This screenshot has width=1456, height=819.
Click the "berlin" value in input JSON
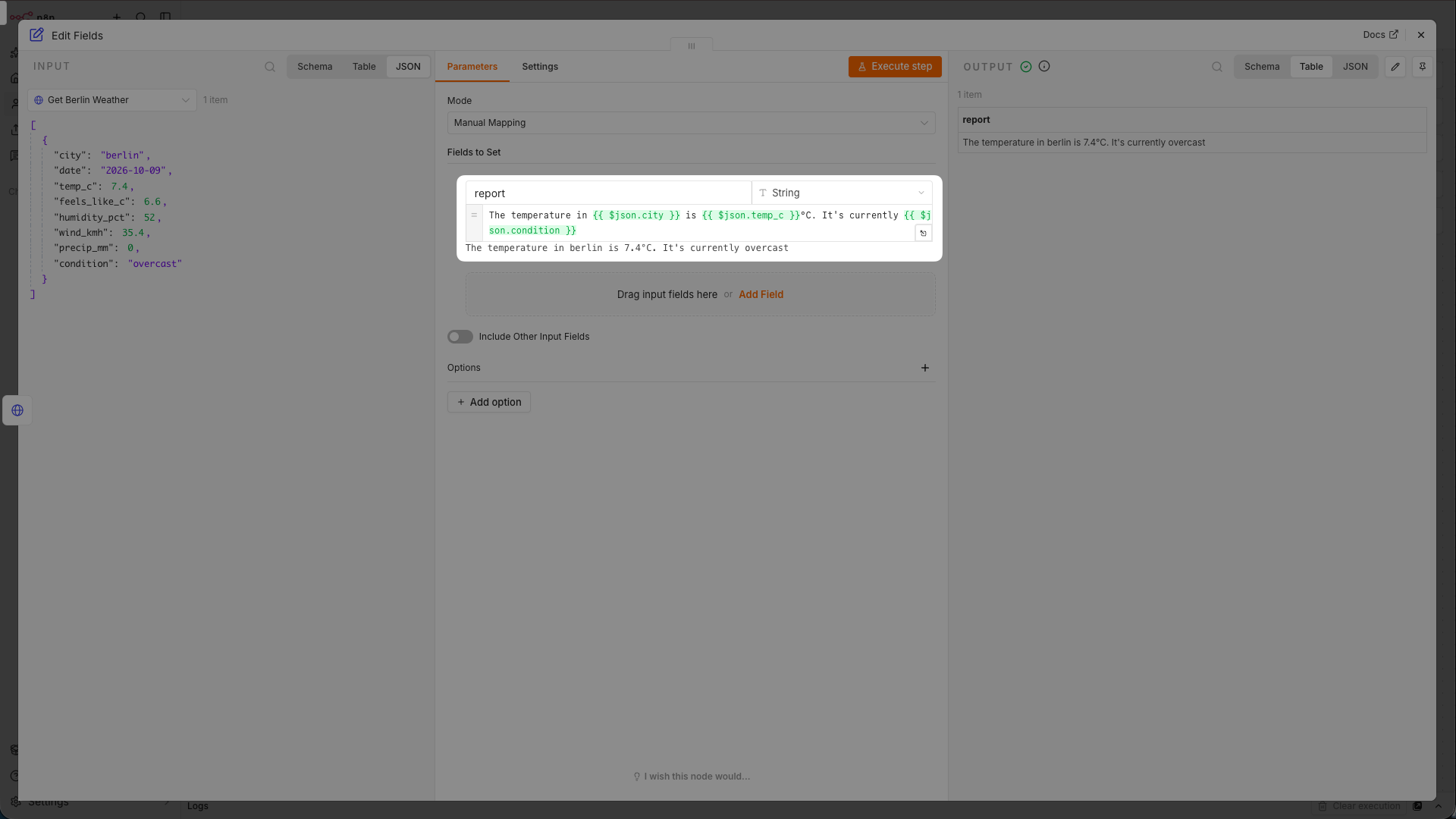pyautogui.click(x=122, y=155)
